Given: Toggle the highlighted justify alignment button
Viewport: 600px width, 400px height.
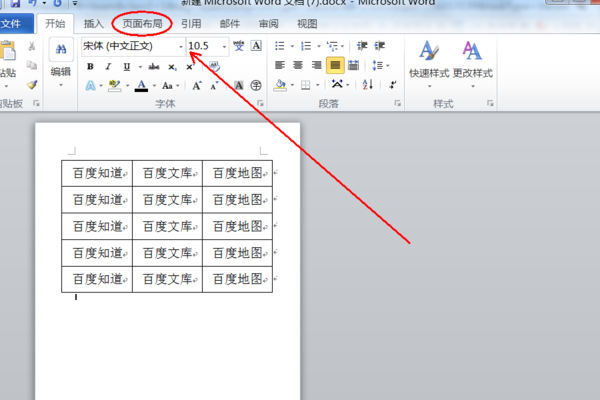Looking at the screenshot, I should pos(335,65).
